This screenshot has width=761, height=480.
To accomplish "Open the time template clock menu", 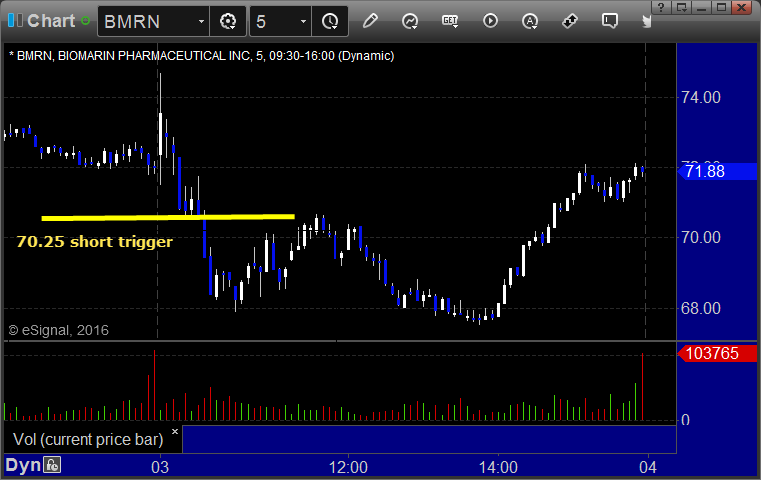I will coord(330,21).
